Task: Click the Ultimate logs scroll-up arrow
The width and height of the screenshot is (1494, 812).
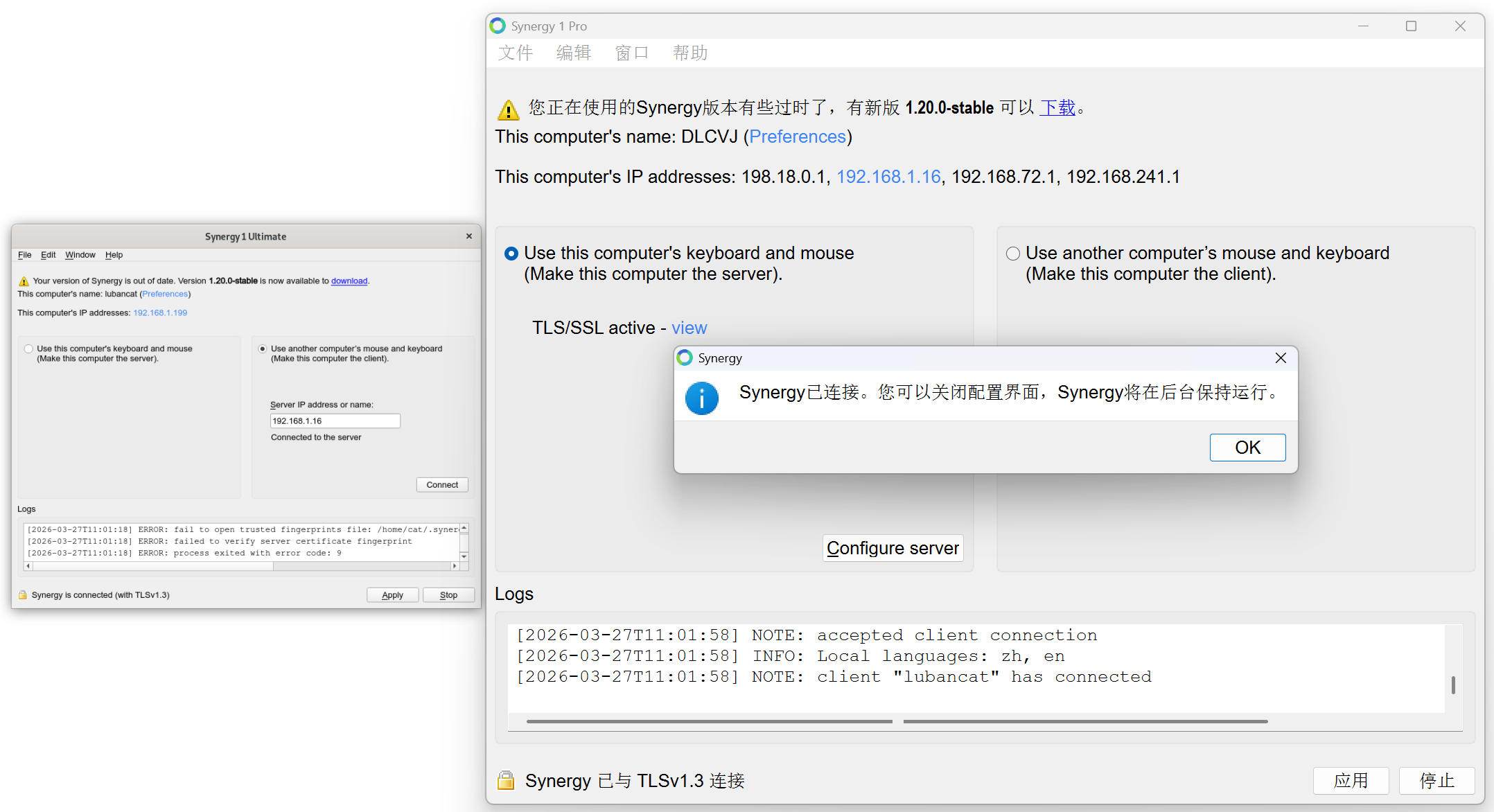Action: (464, 528)
